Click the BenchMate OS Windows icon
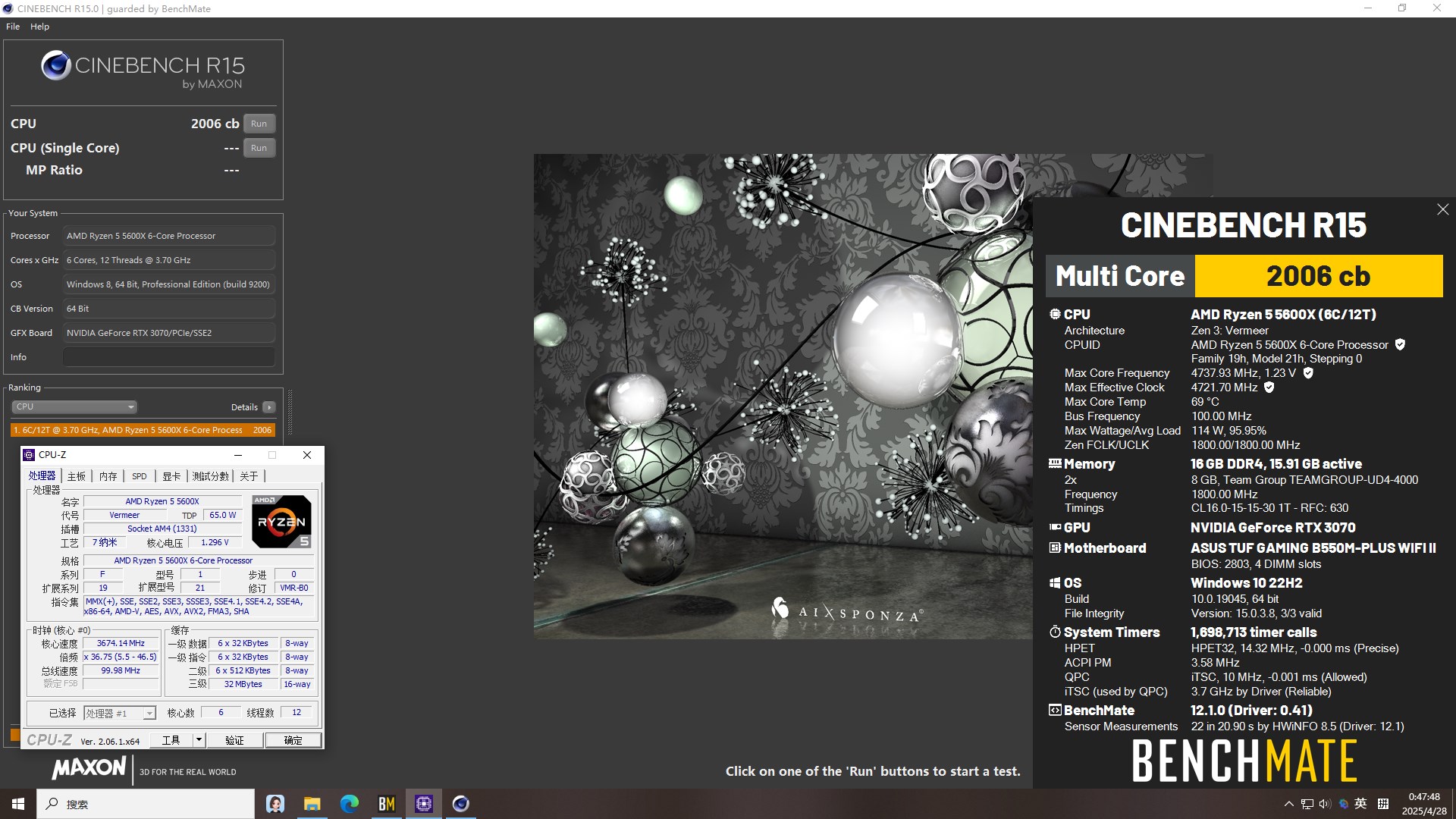Viewport: 1456px width, 819px height. (1055, 582)
